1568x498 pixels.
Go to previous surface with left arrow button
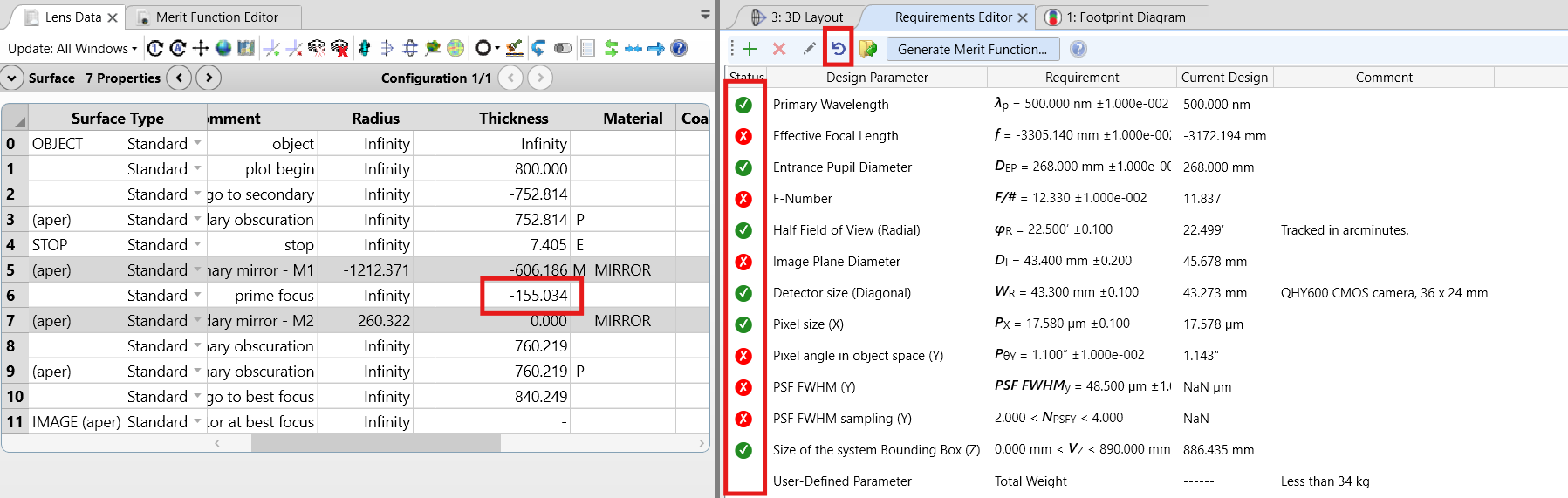pyautogui.click(x=179, y=78)
